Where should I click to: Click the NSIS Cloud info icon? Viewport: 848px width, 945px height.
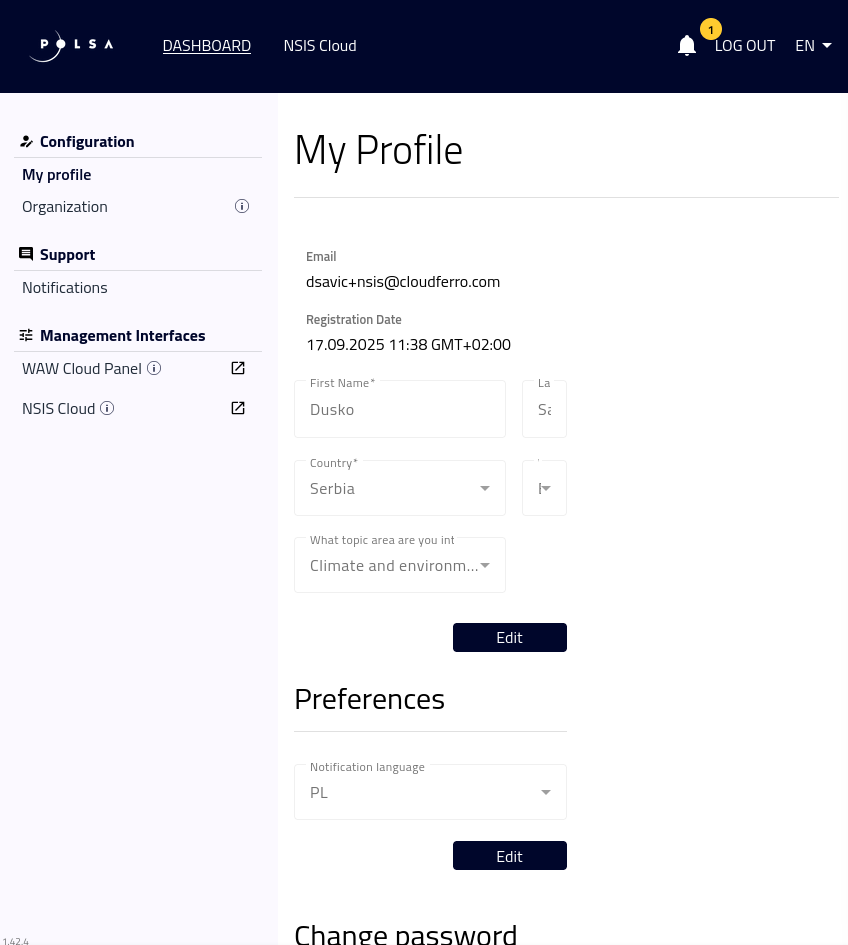coord(107,408)
